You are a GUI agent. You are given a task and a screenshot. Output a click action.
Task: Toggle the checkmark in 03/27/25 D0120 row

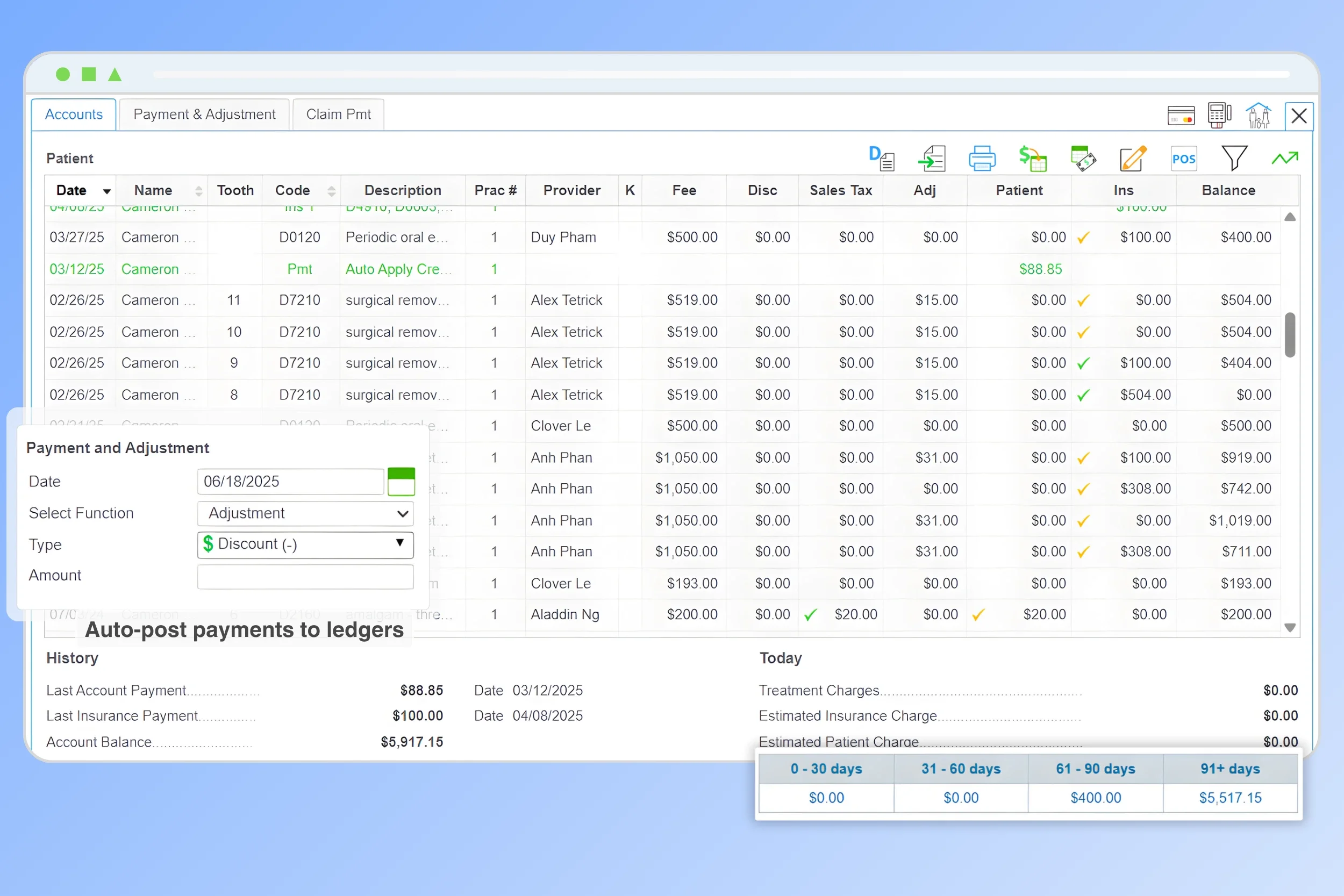1083,238
